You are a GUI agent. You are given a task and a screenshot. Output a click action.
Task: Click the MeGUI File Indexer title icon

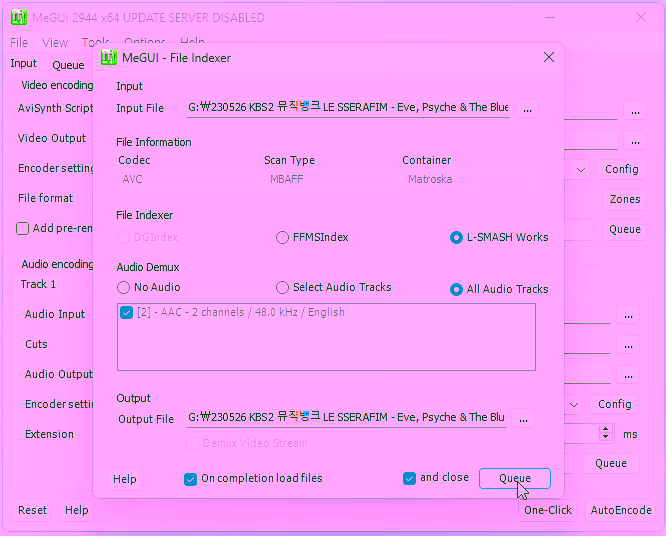pyautogui.click(x=109, y=57)
